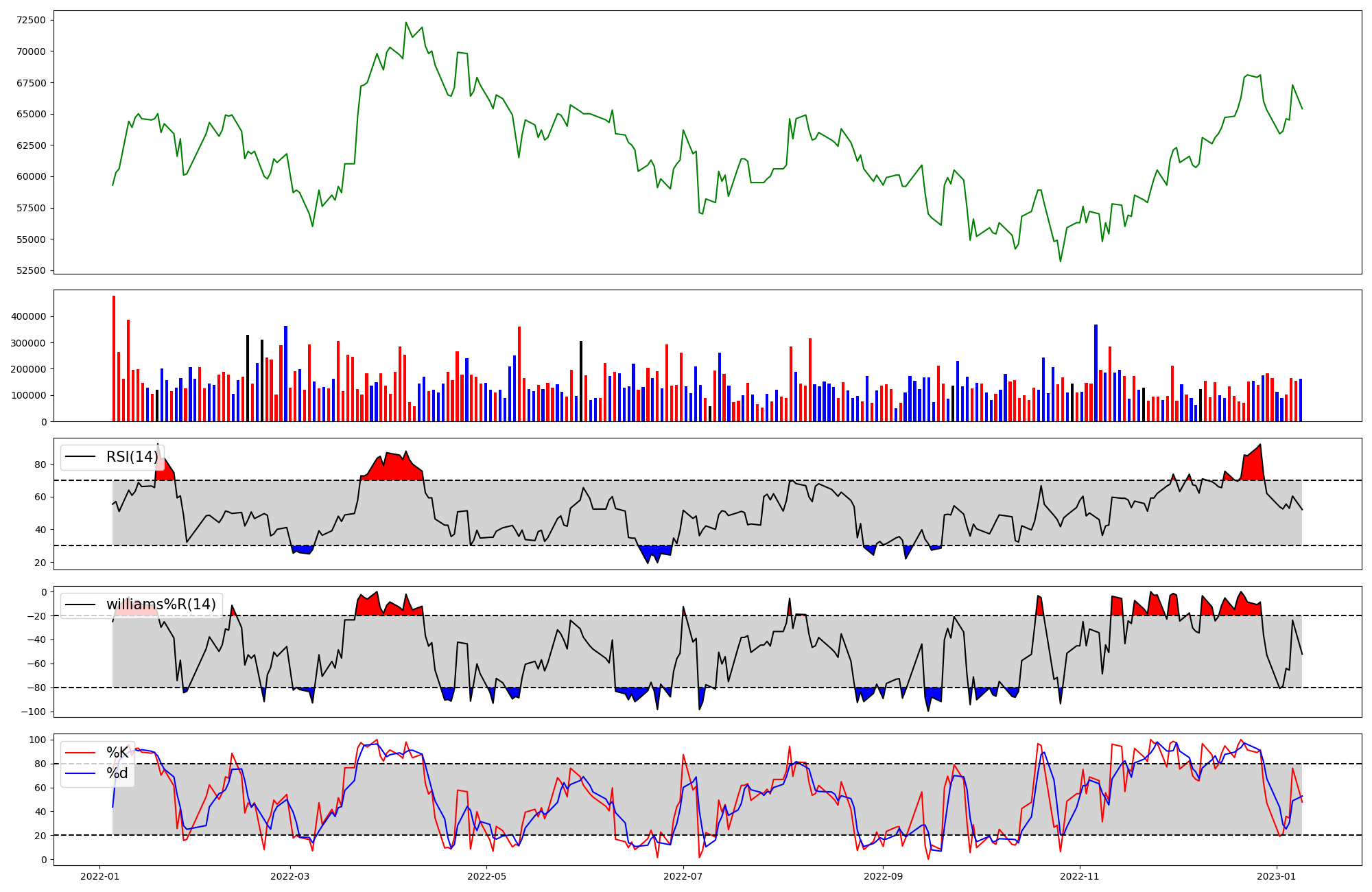Screen dimensions: 1372x892
Task: Click the 65000 price axis tick label
Action: point(32,114)
